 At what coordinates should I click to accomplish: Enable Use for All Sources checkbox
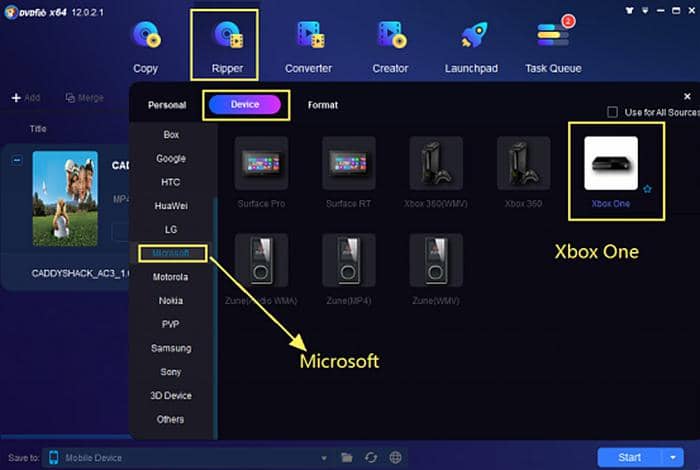coord(612,112)
